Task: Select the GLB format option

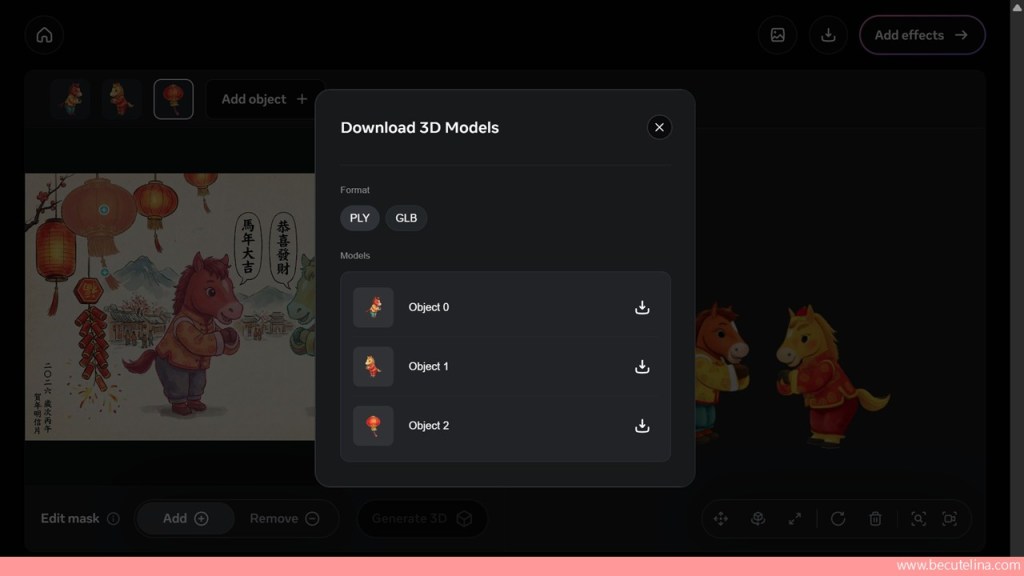Action: coord(406,218)
